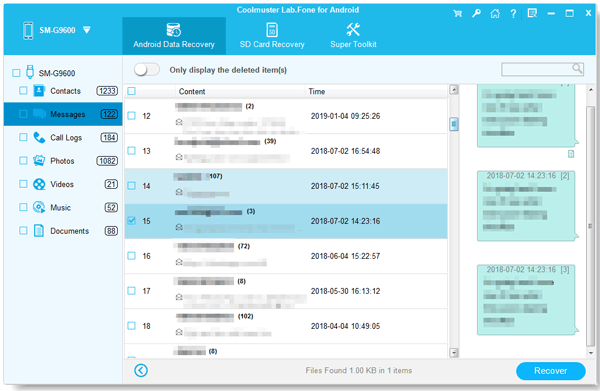Click the feedback note icon
Screen dimensions: 600x391
point(532,13)
